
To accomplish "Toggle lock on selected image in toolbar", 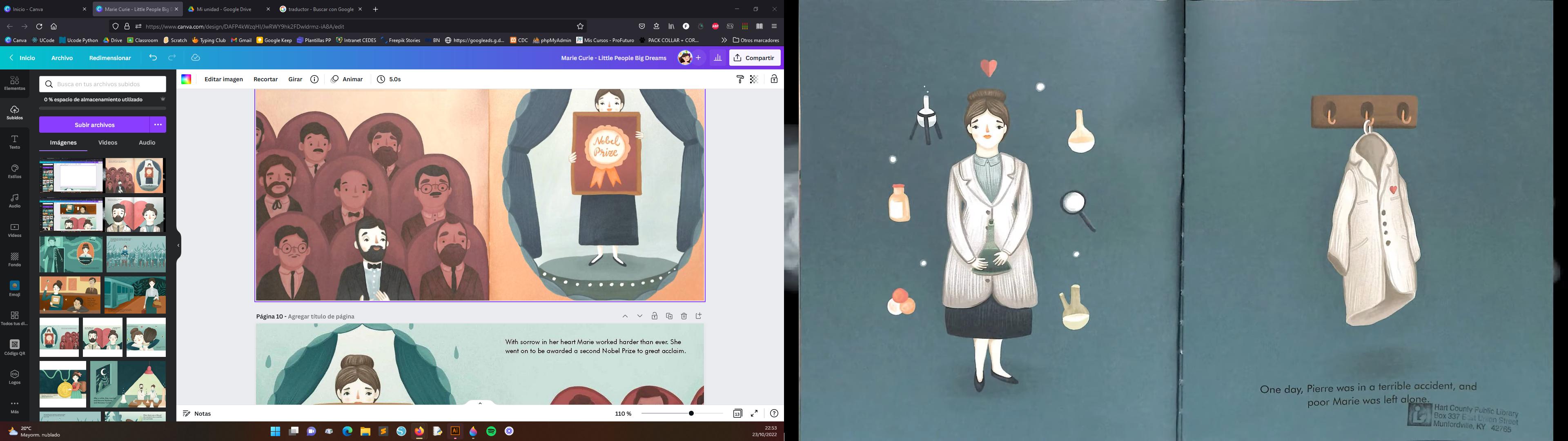I will point(774,79).
